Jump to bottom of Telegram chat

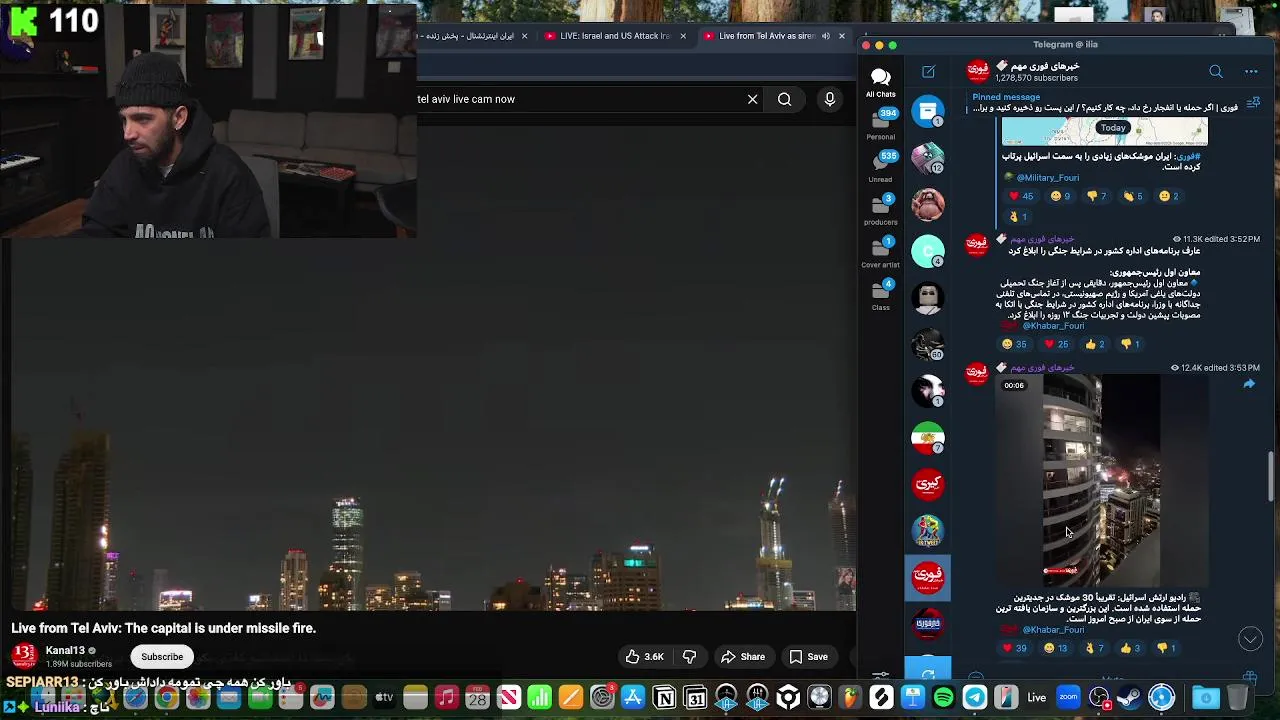click(1250, 638)
